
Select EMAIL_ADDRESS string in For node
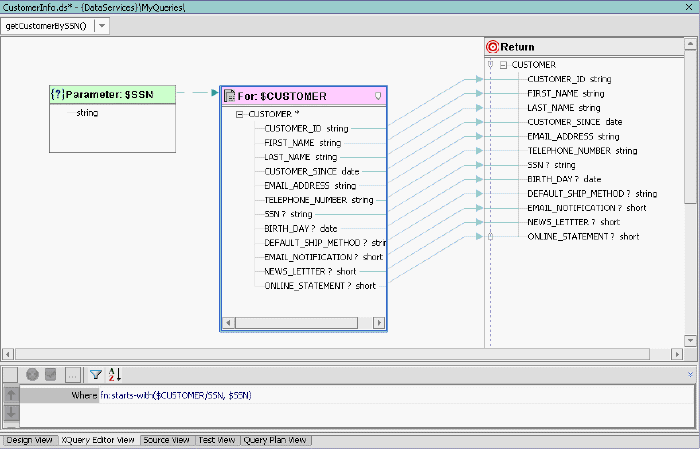[310, 186]
